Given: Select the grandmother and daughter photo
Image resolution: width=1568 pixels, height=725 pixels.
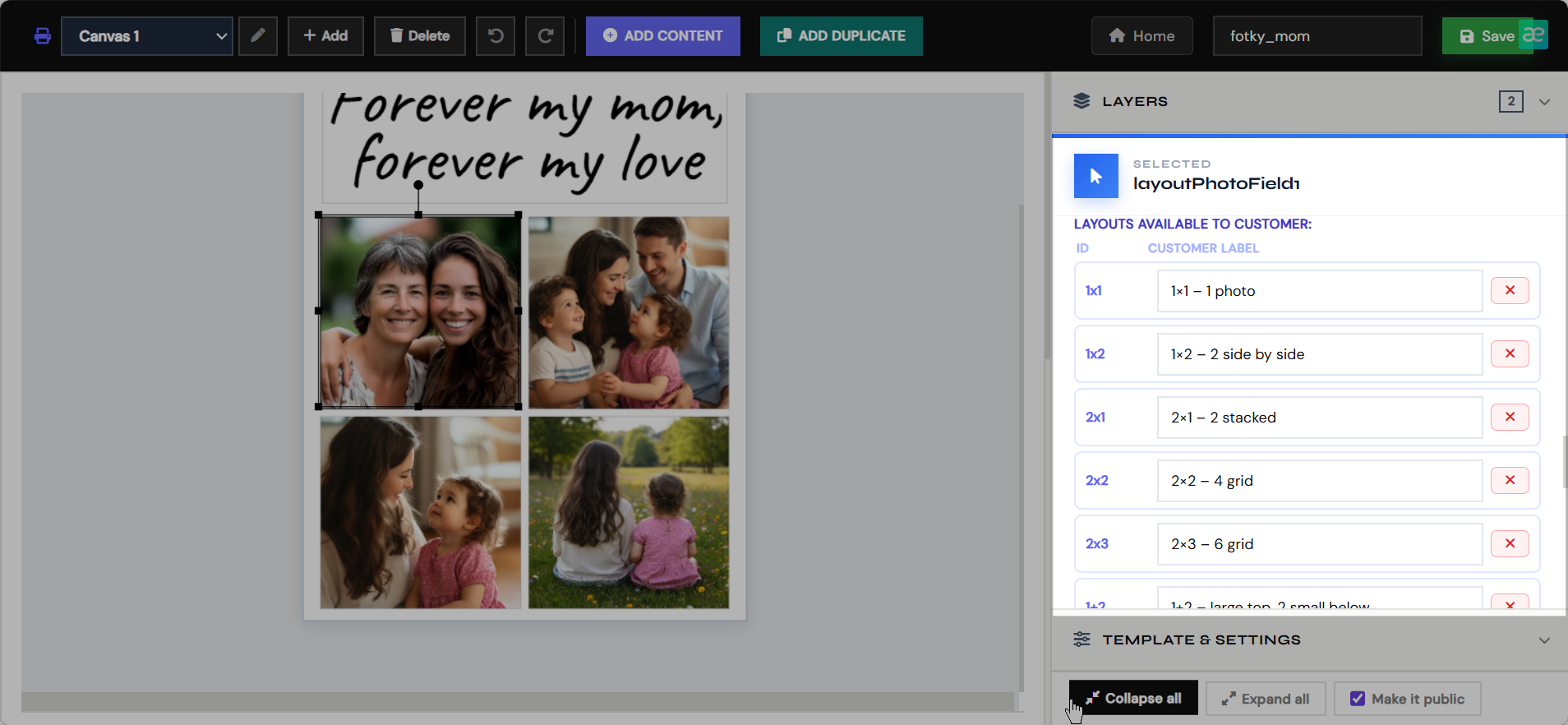Looking at the screenshot, I should (x=419, y=312).
